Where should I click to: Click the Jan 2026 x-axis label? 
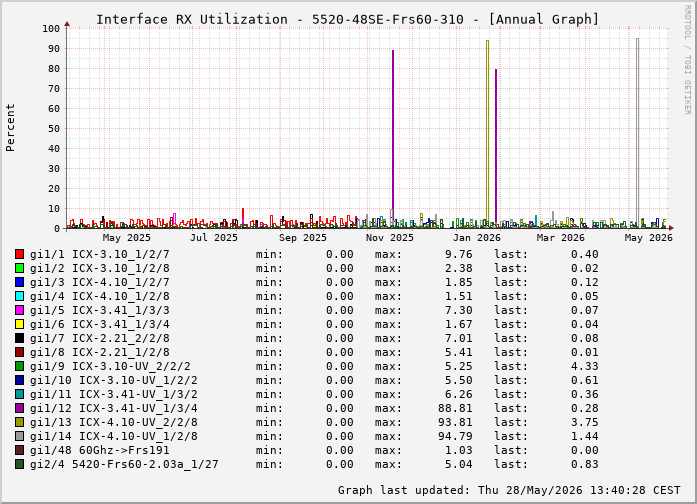477,238
